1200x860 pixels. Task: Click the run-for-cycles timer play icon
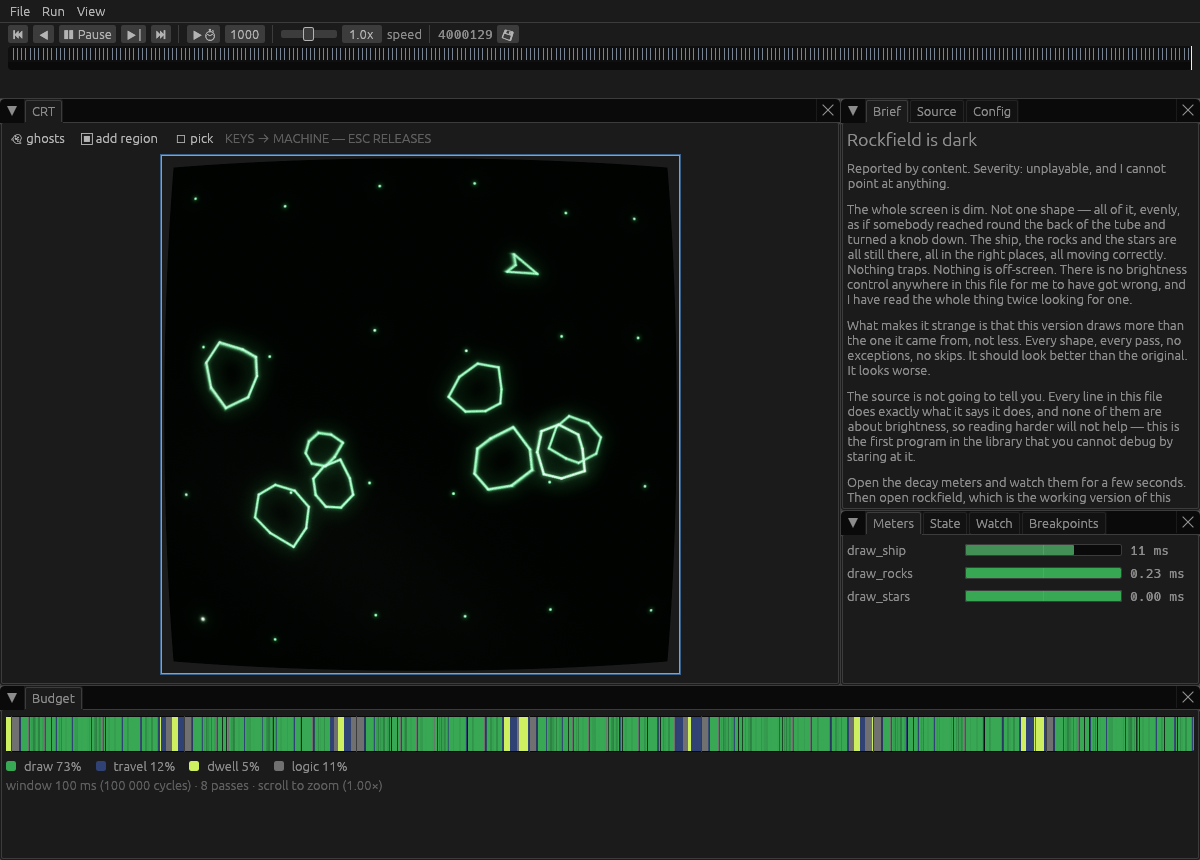pos(204,34)
